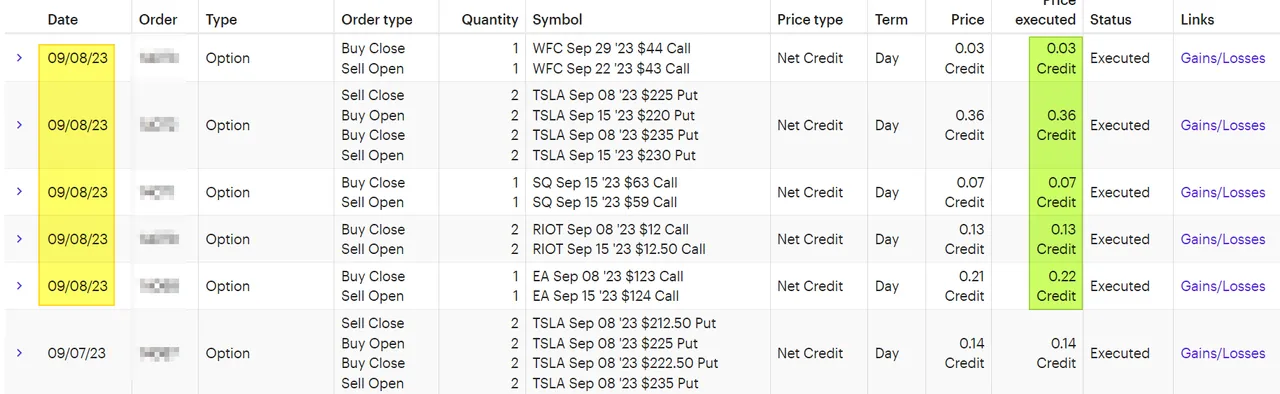This screenshot has height=394, width=1280.
Task: Click the Status column header
Action: click(x=1110, y=19)
